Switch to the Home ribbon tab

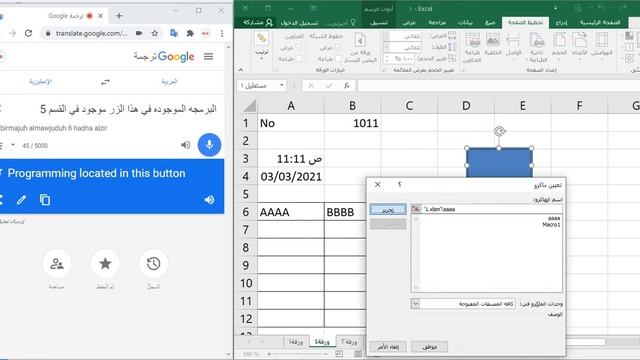[x=600, y=22]
